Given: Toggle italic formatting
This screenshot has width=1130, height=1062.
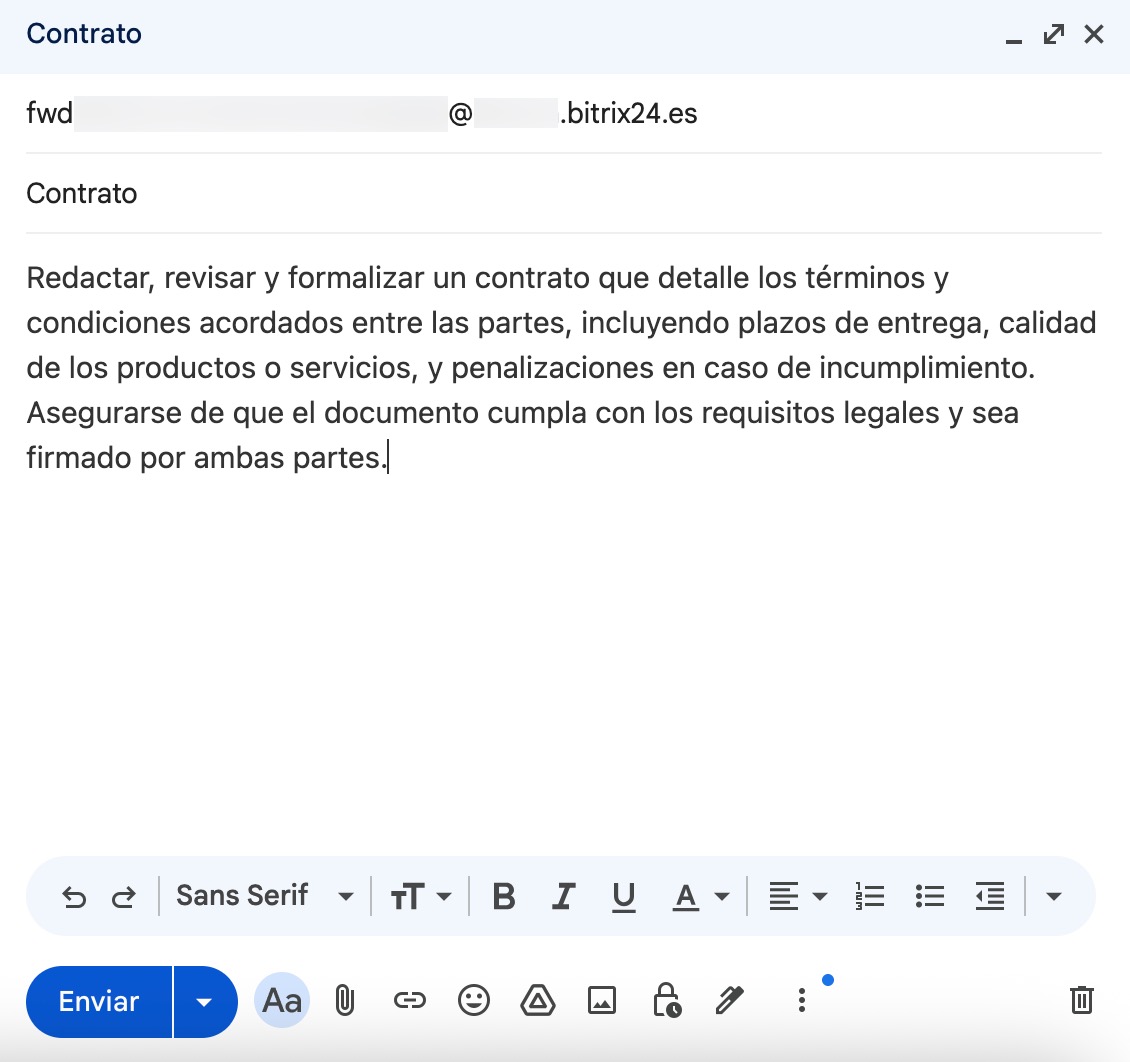Looking at the screenshot, I should [564, 897].
